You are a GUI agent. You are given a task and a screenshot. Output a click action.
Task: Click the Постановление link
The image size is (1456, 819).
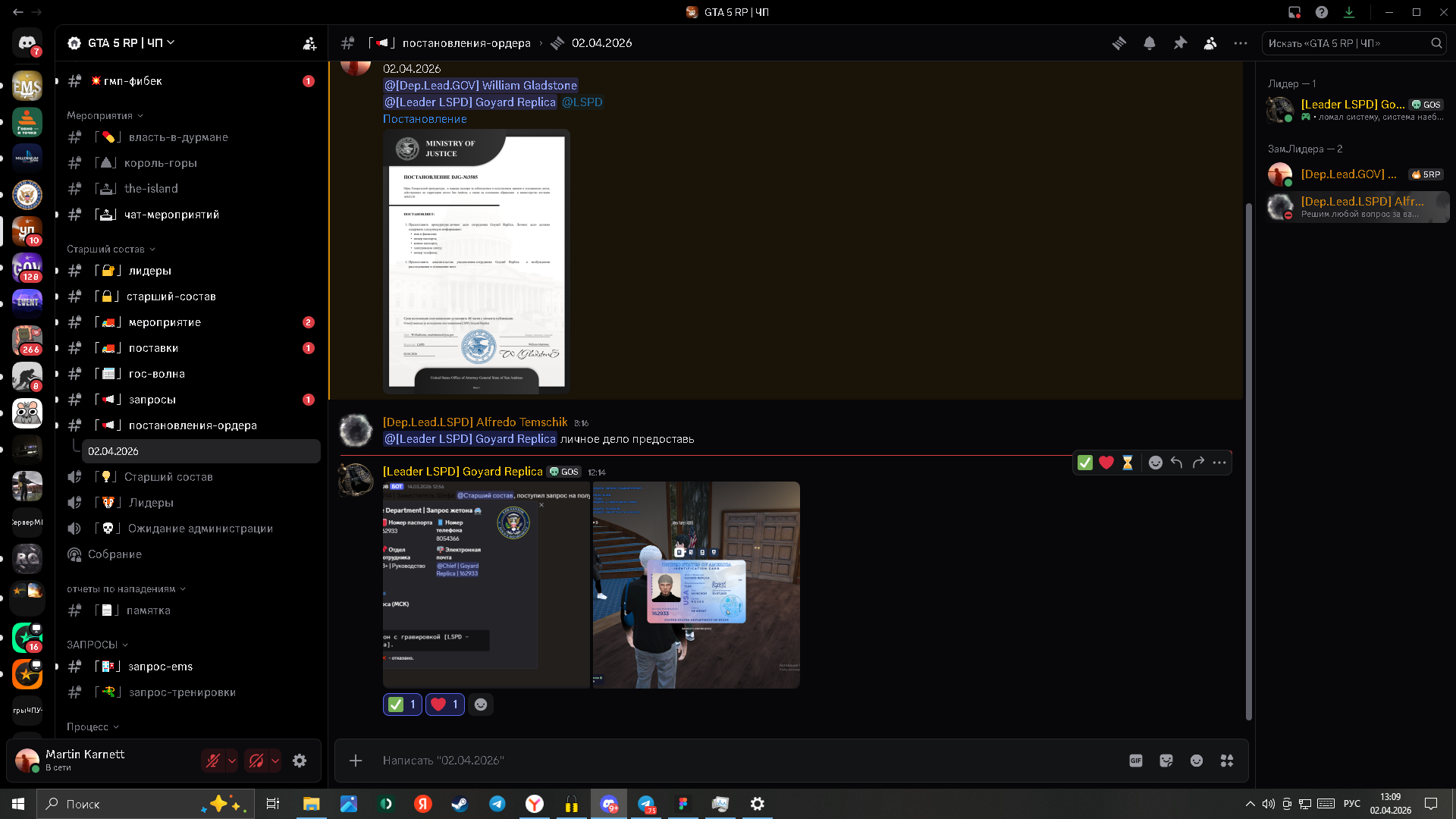(425, 119)
